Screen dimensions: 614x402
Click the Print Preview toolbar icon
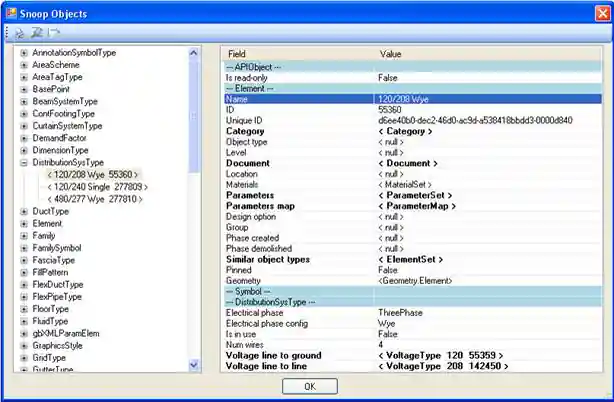[x=36, y=33]
